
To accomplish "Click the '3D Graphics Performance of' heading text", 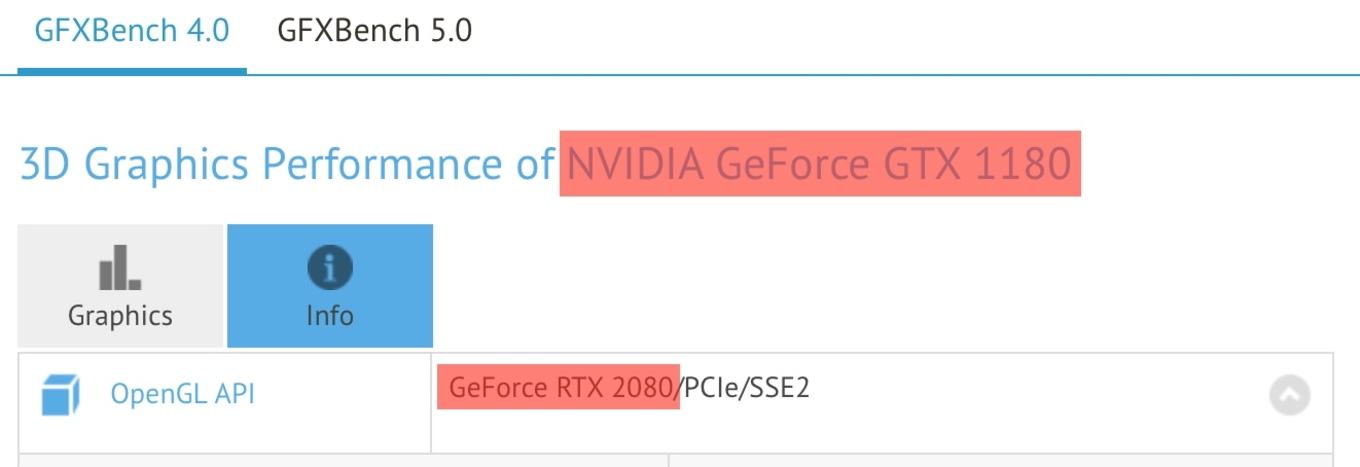I will pyautogui.click(x=287, y=163).
